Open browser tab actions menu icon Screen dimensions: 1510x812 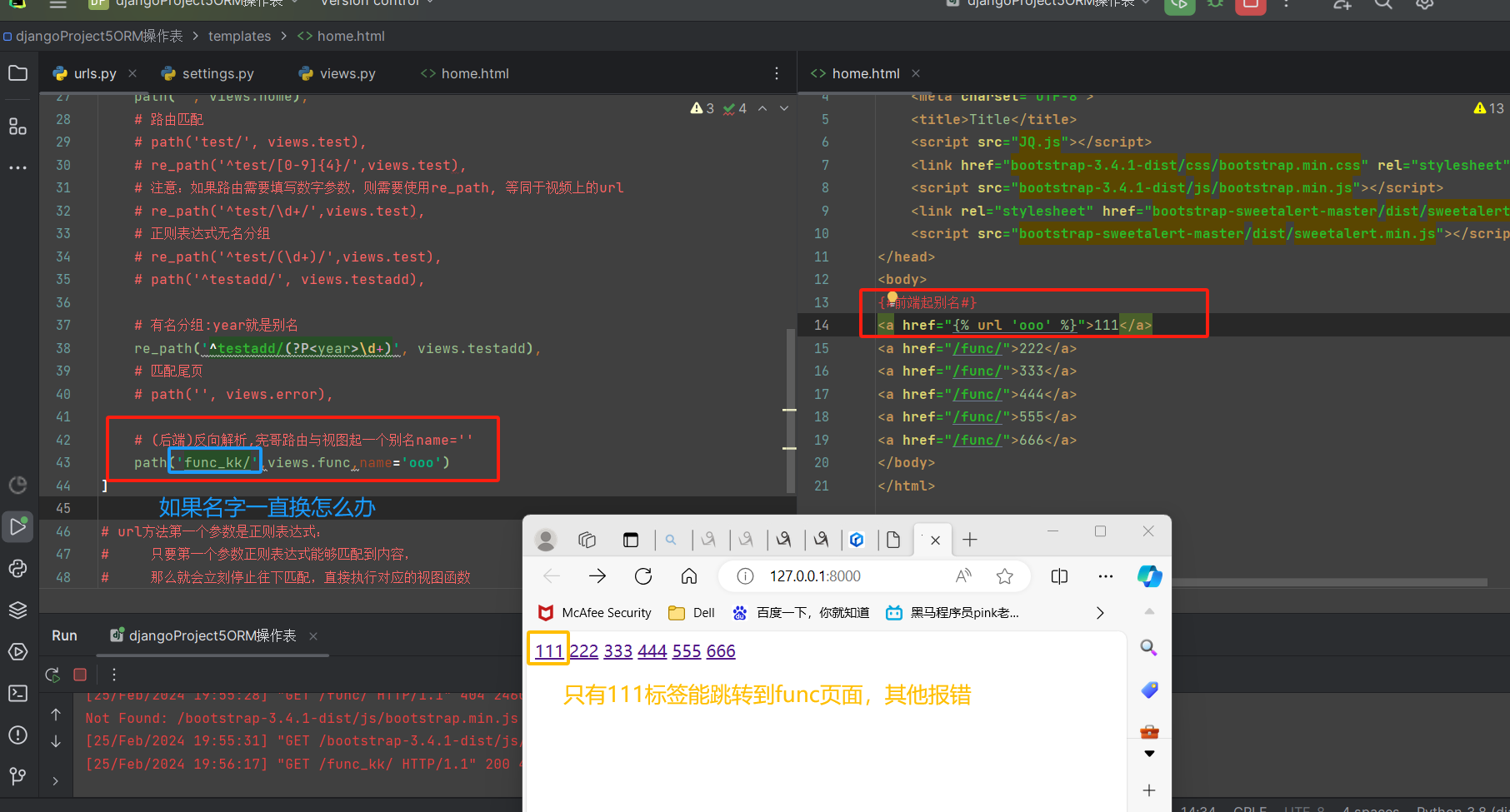(x=631, y=540)
